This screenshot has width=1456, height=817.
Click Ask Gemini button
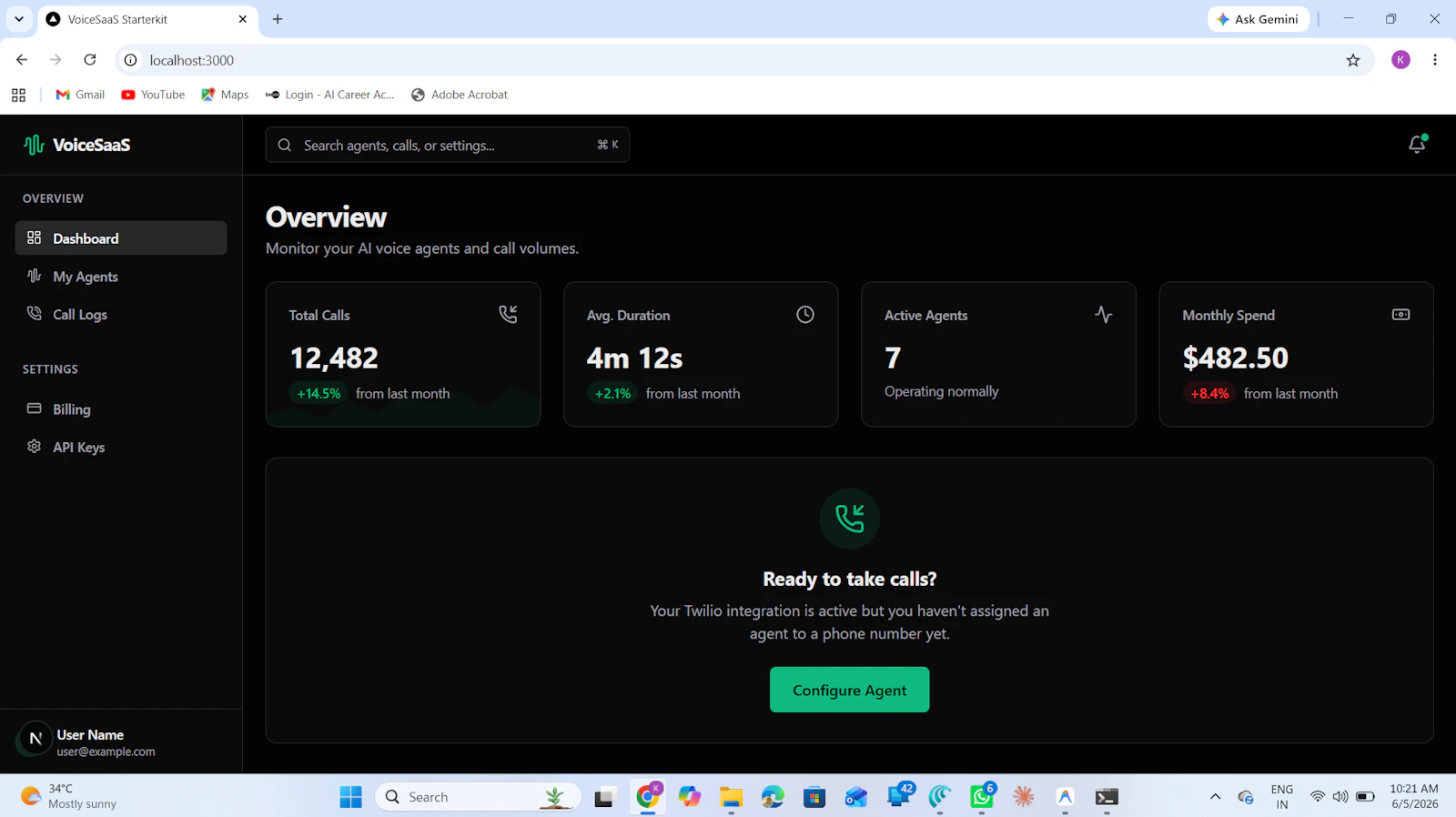[1258, 19]
